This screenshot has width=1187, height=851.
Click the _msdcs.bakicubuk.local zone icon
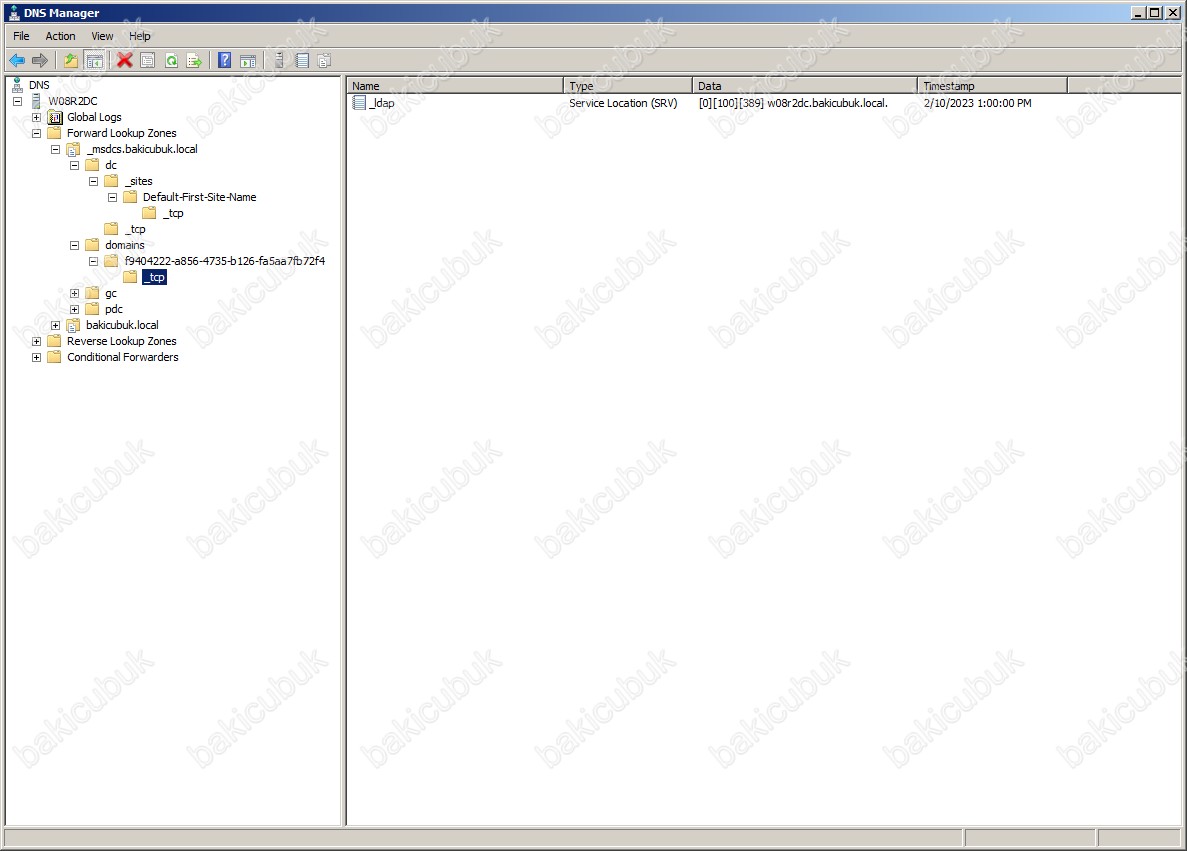pyautogui.click(x=73, y=149)
